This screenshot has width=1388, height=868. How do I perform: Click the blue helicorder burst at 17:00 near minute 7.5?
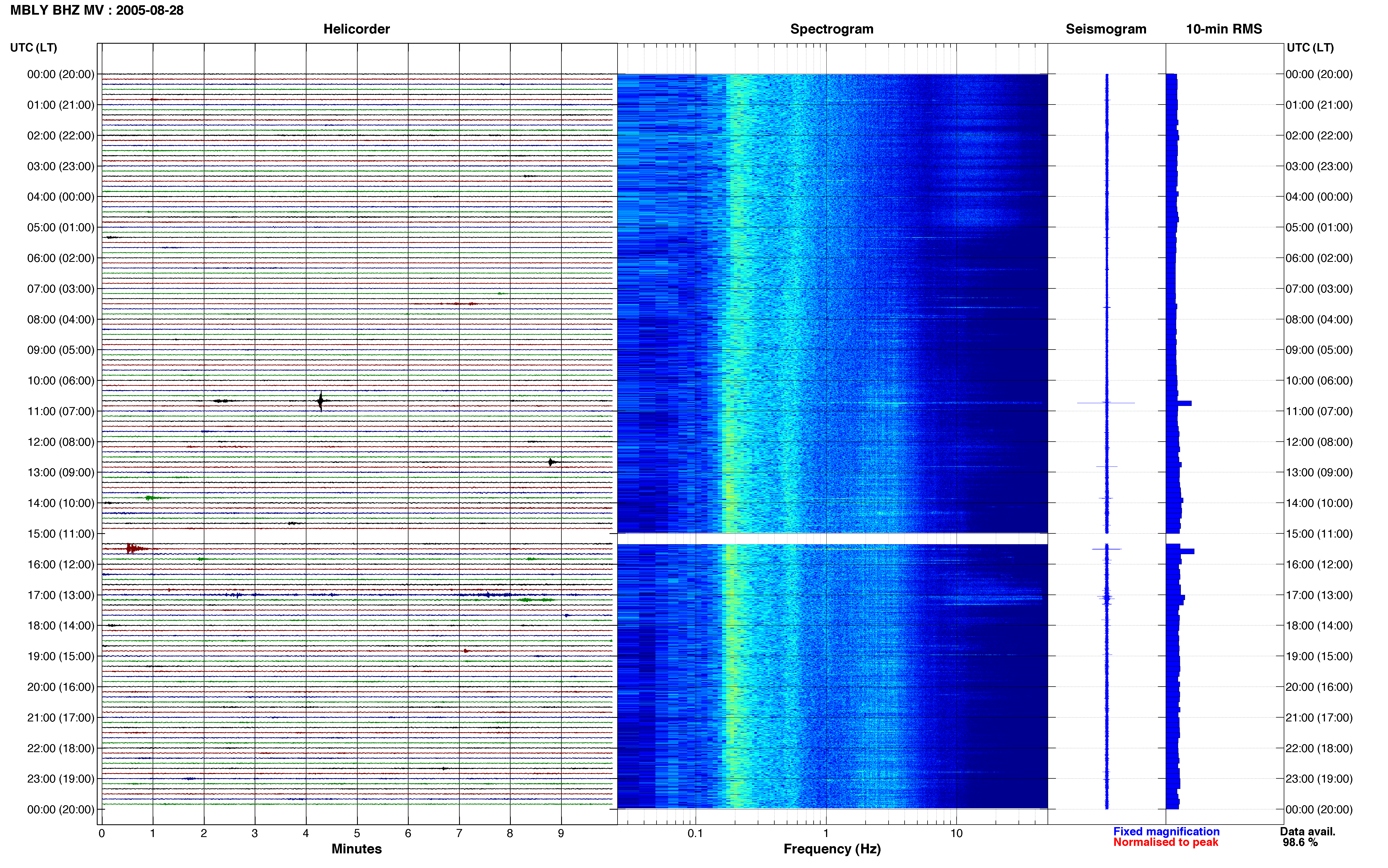(488, 595)
